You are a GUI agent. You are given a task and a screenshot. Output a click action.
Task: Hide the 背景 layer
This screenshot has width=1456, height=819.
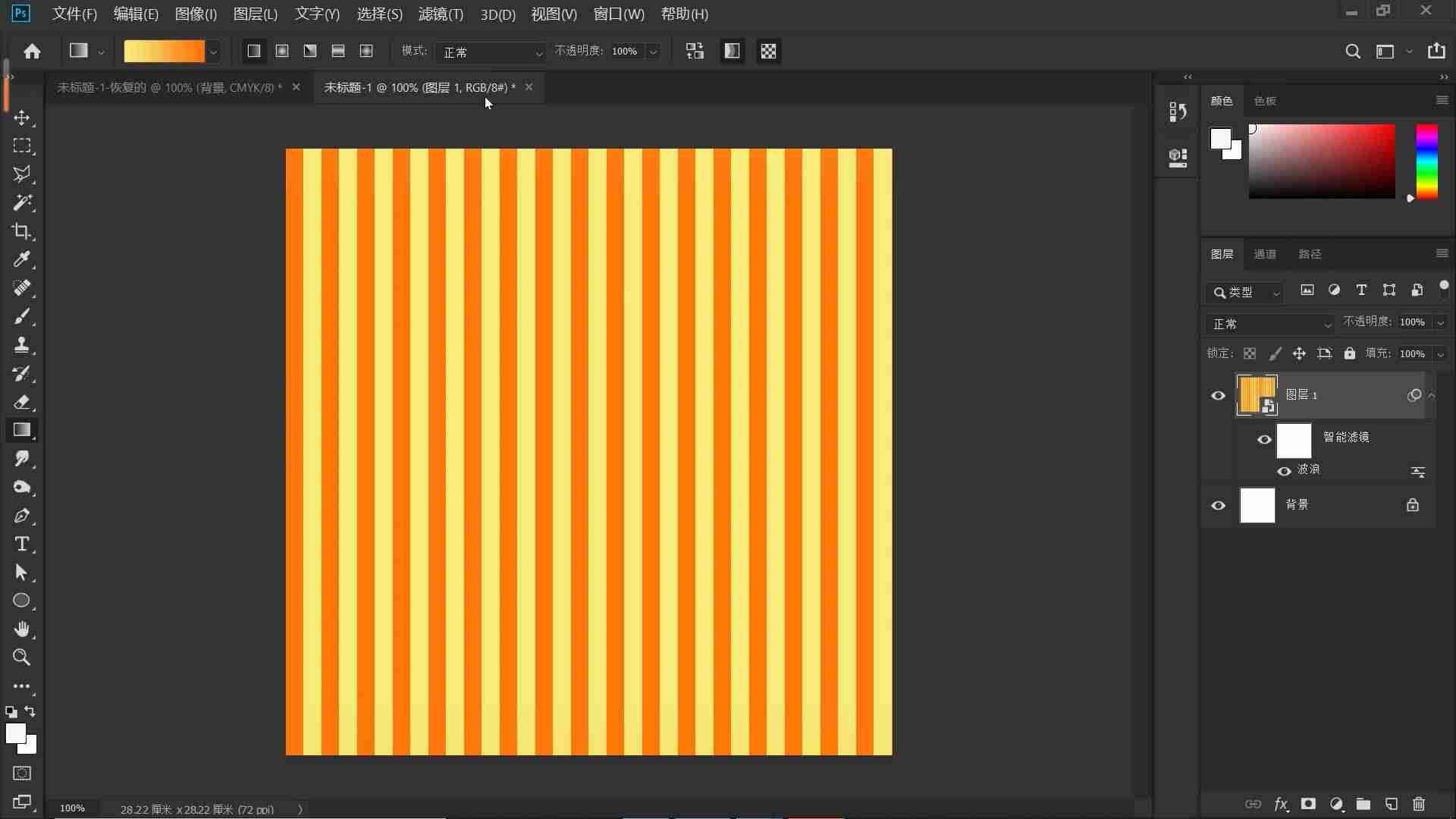(x=1219, y=506)
